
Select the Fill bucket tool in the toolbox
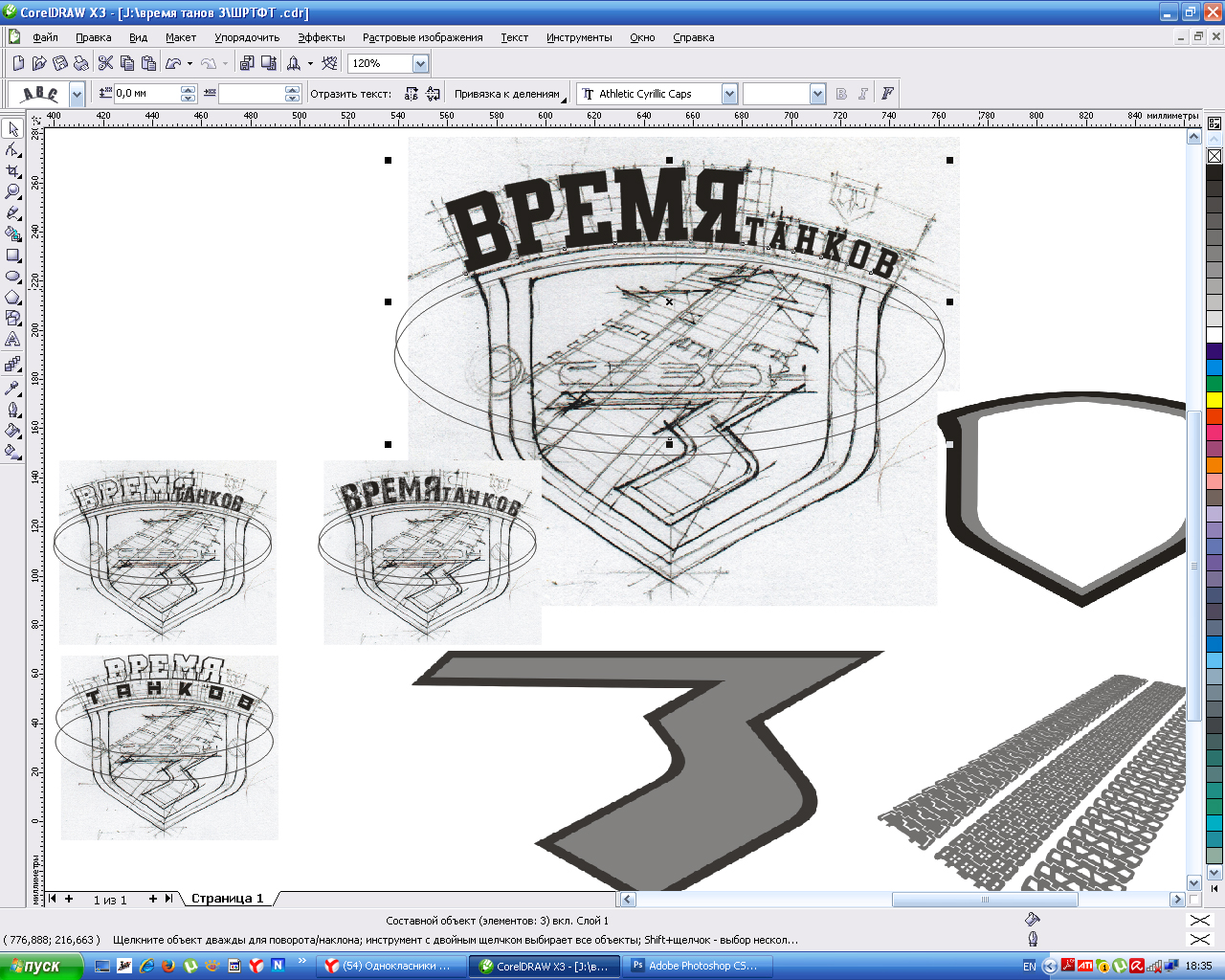click(x=13, y=431)
